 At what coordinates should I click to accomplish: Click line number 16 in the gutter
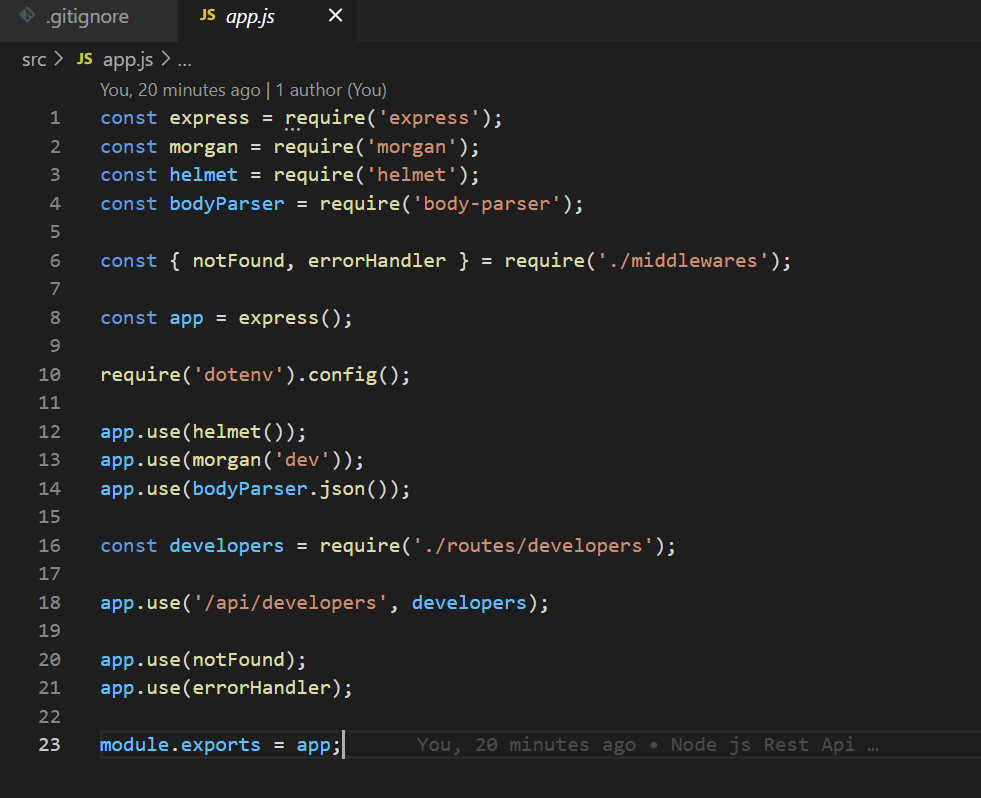pyautogui.click(x=50, y=546)
